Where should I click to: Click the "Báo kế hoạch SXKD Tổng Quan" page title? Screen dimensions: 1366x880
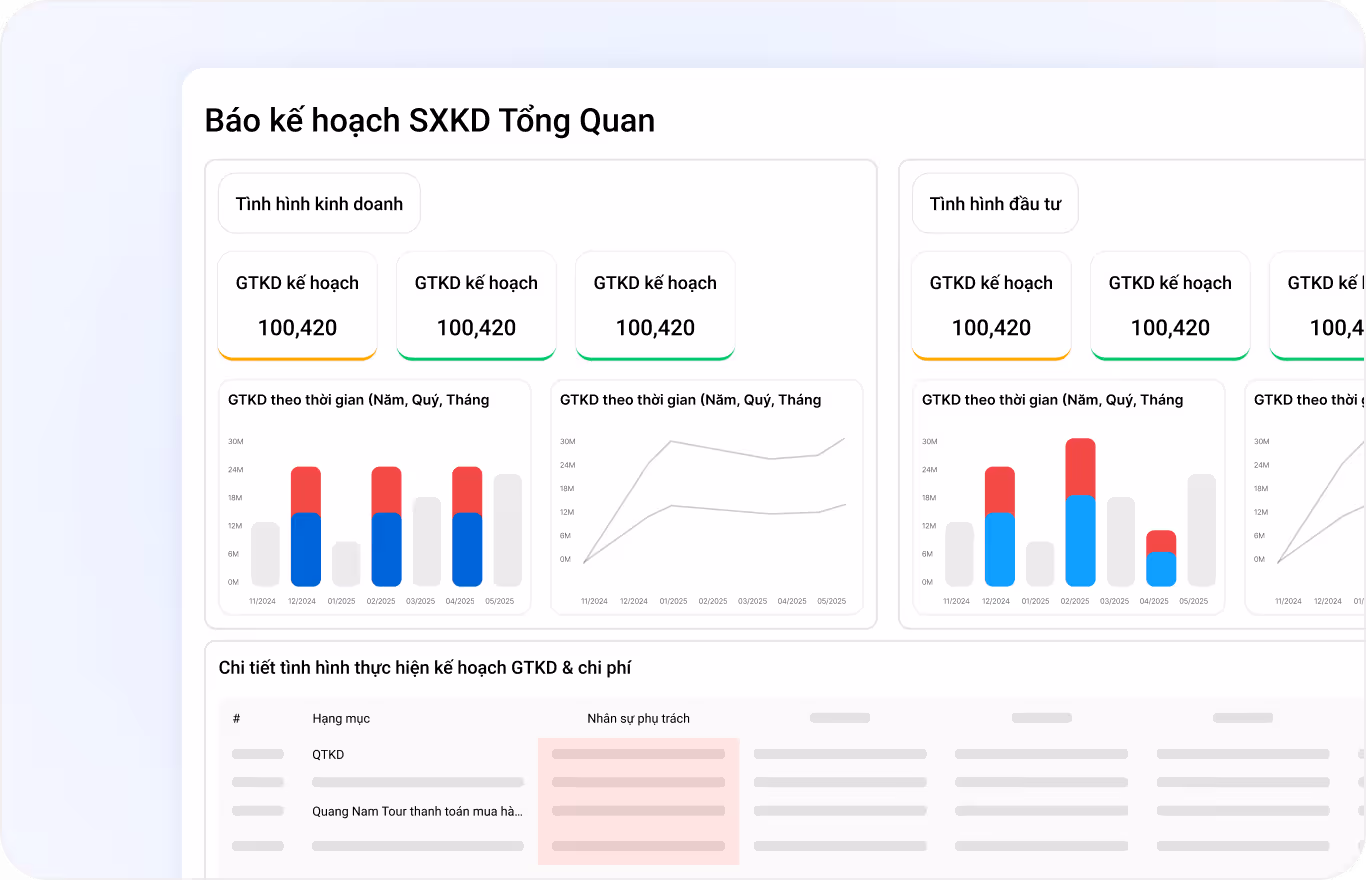pos(430,121)
